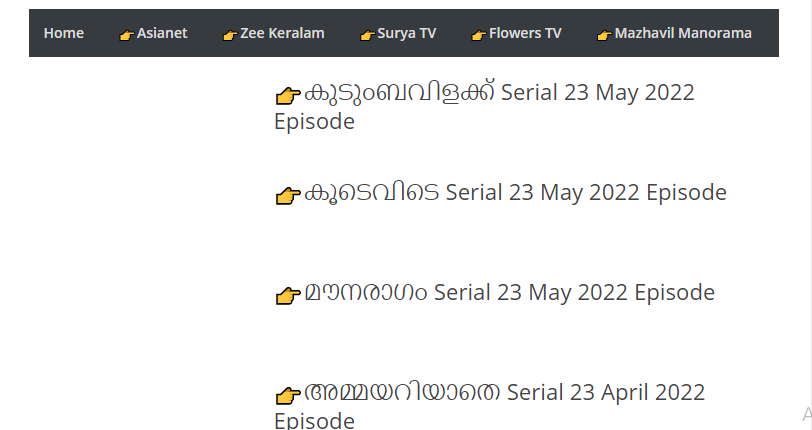This screenshot has width=812, height=430.
Task: Click the pointing hand icon beside Flowers TV
Action: pyautogui.click(x=478, y=35)
